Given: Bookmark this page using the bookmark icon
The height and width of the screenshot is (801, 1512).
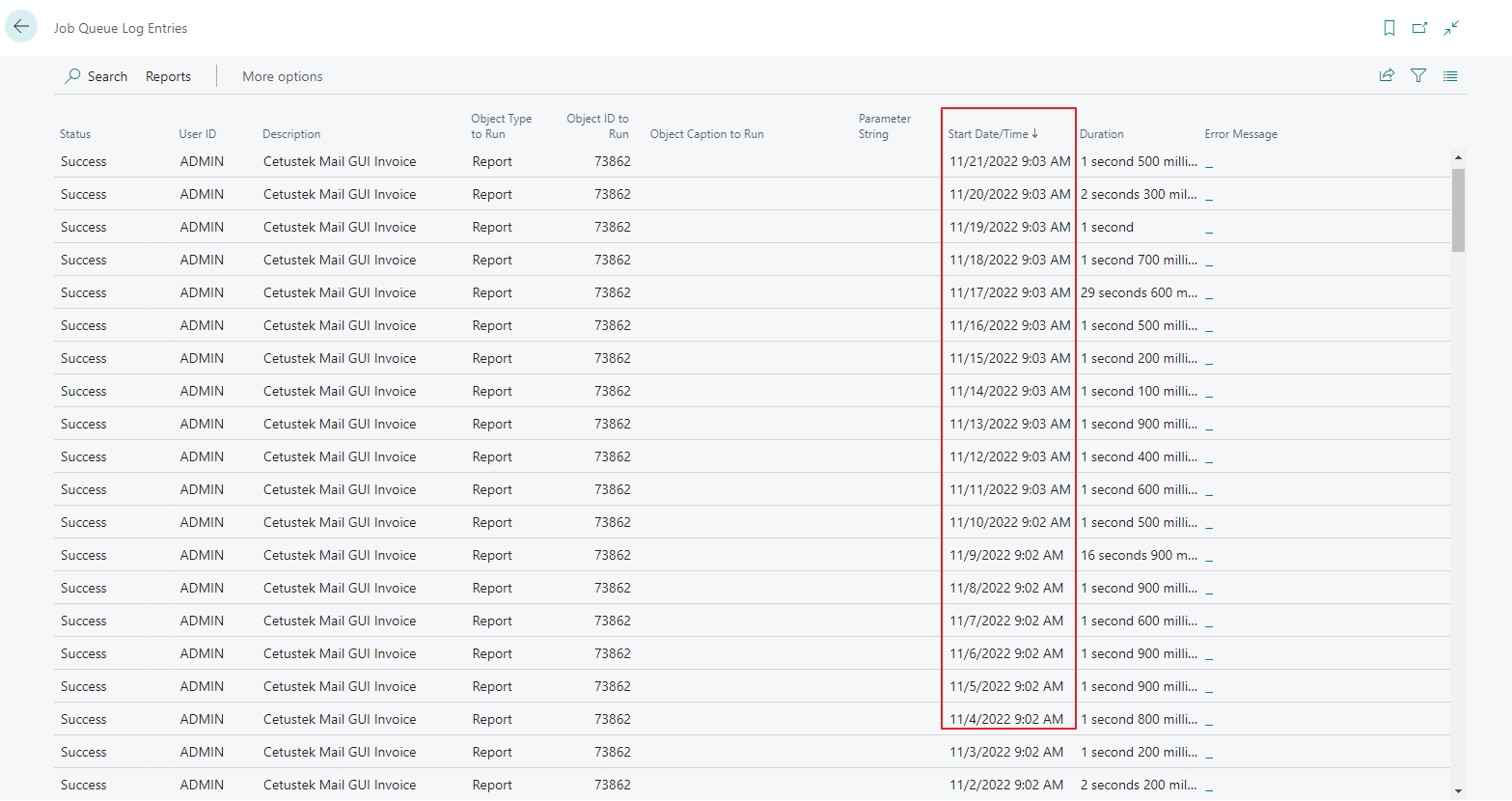Looking at the screenshot, I should point(1389,28).
